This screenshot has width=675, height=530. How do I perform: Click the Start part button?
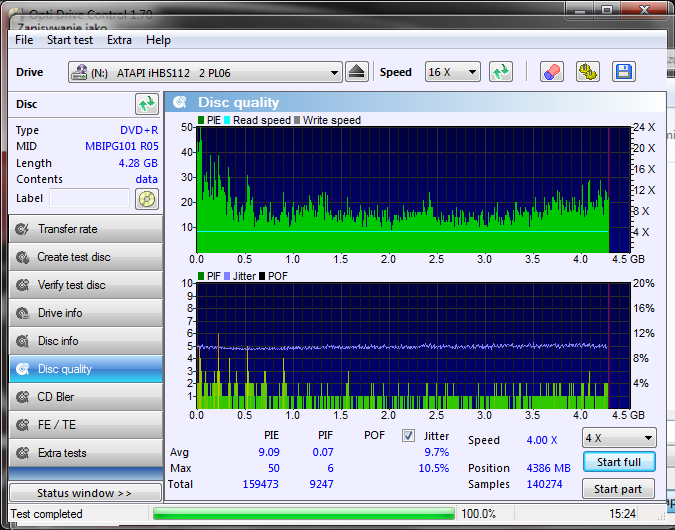point(618,489)
